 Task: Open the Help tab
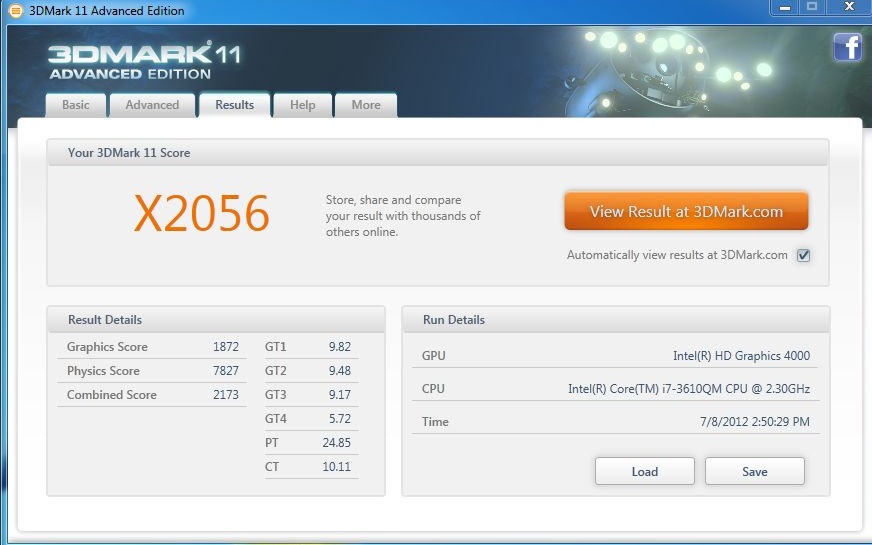(303, 105)
